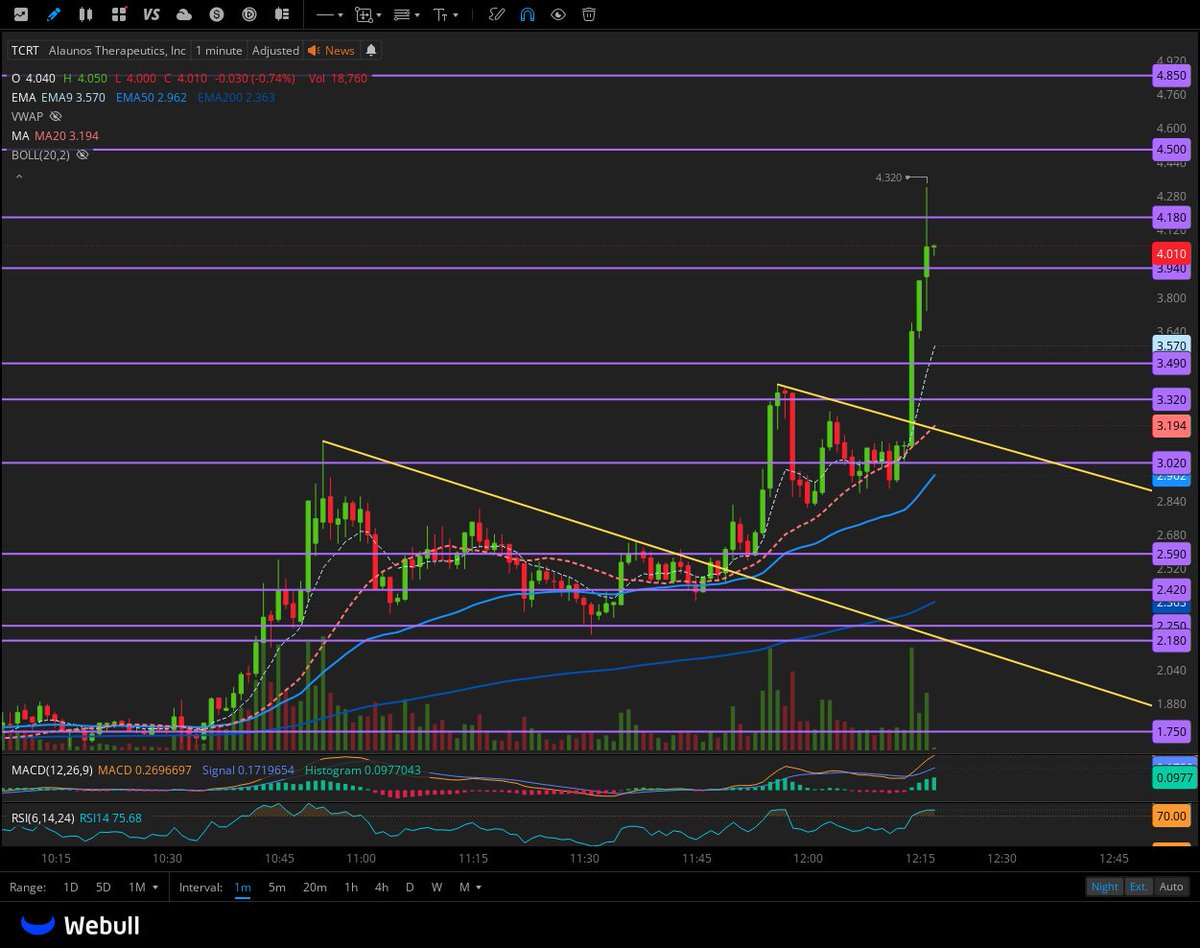1200x948 pixels.
Task: Open the Adjusted price setting
Action: [275, 50]
